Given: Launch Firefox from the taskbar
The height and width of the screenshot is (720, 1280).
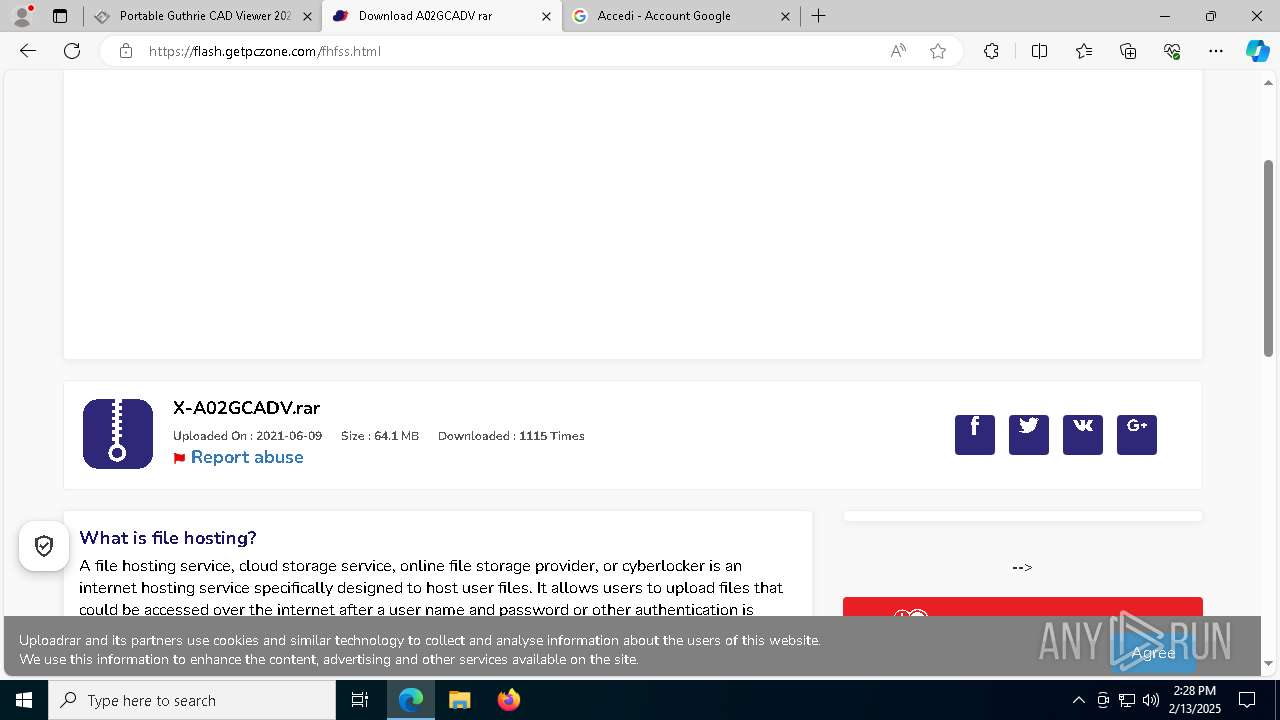Looking at the screenshot, I should (x=509, y=700).
